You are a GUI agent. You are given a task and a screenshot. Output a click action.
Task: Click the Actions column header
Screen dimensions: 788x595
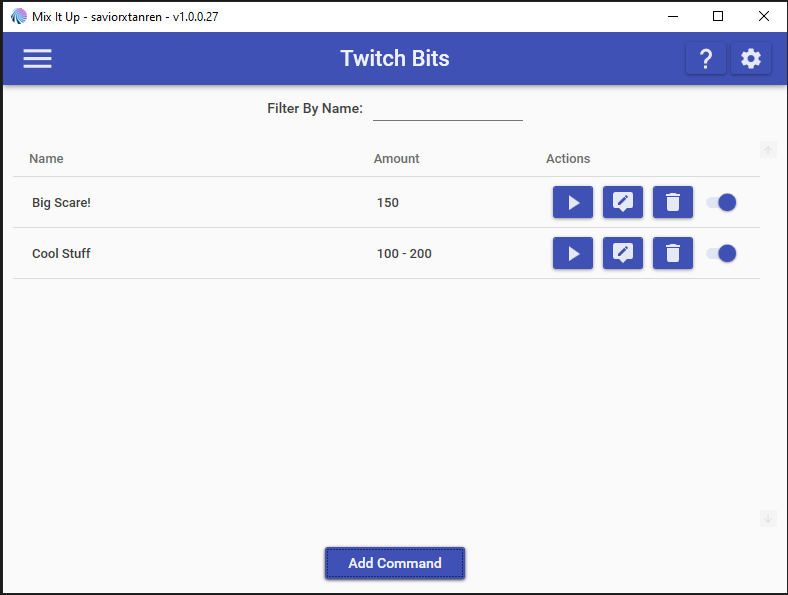568,158
